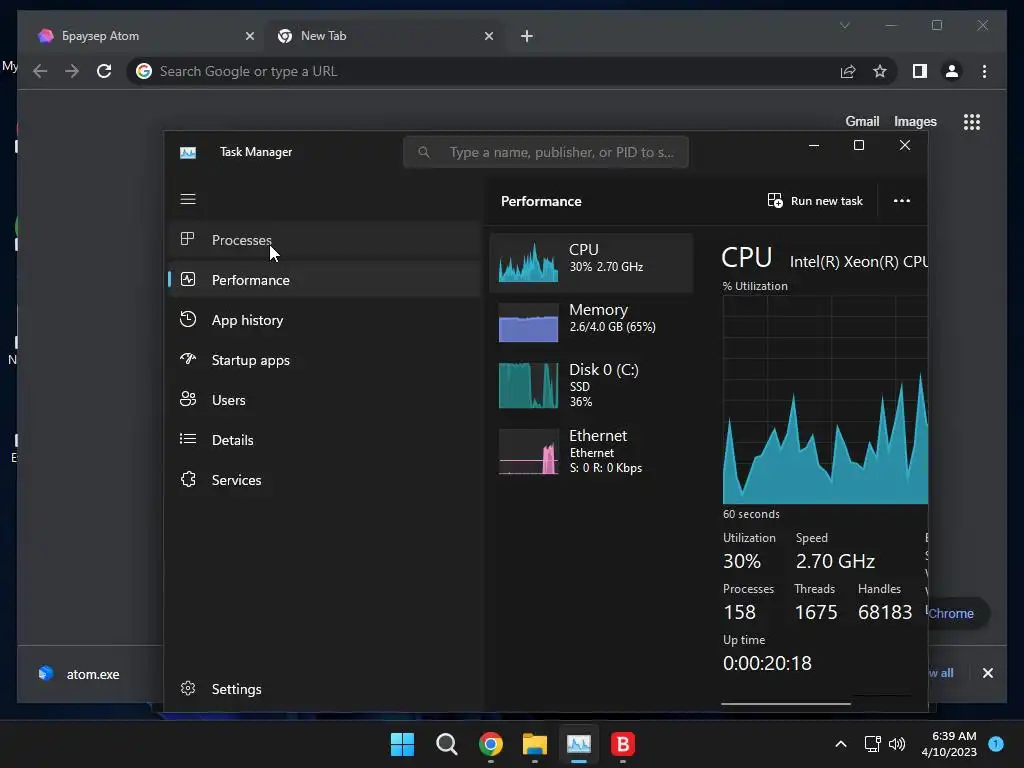Click the horizontal scrollbar under CPU details
Screen dimensions: 1024x768
tap(786, 704)
